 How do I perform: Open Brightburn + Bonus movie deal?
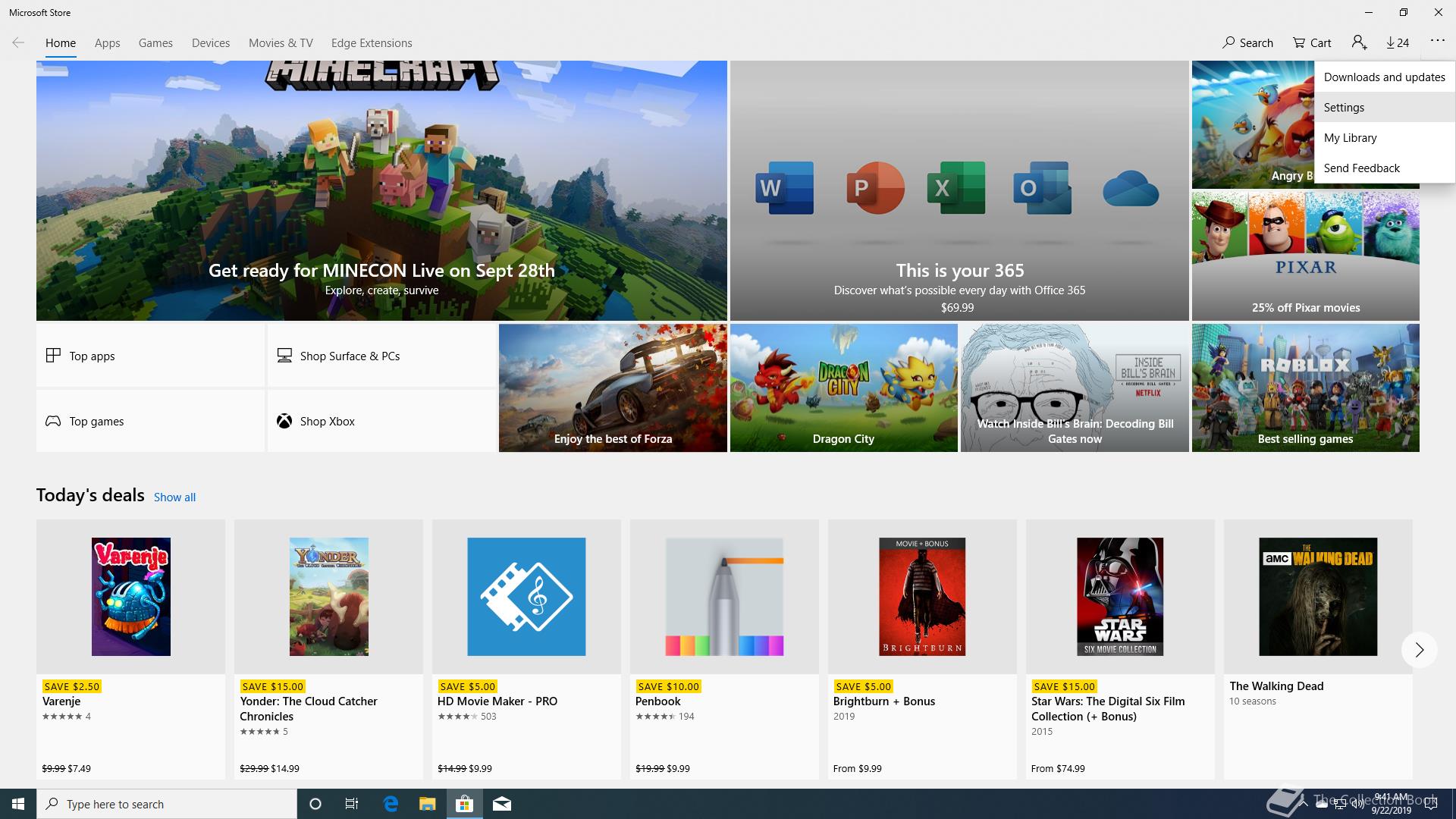coord(922,649)
